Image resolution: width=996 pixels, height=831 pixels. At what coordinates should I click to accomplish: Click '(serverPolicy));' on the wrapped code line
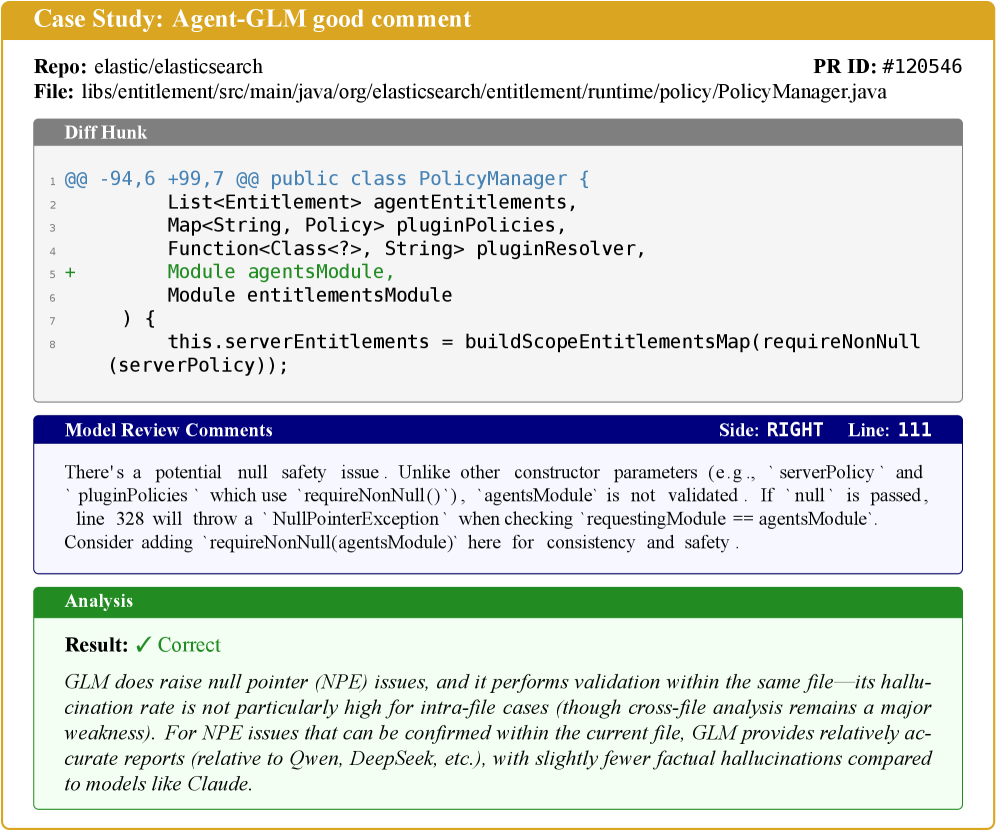pyautogui.click(x=198, y=365)
